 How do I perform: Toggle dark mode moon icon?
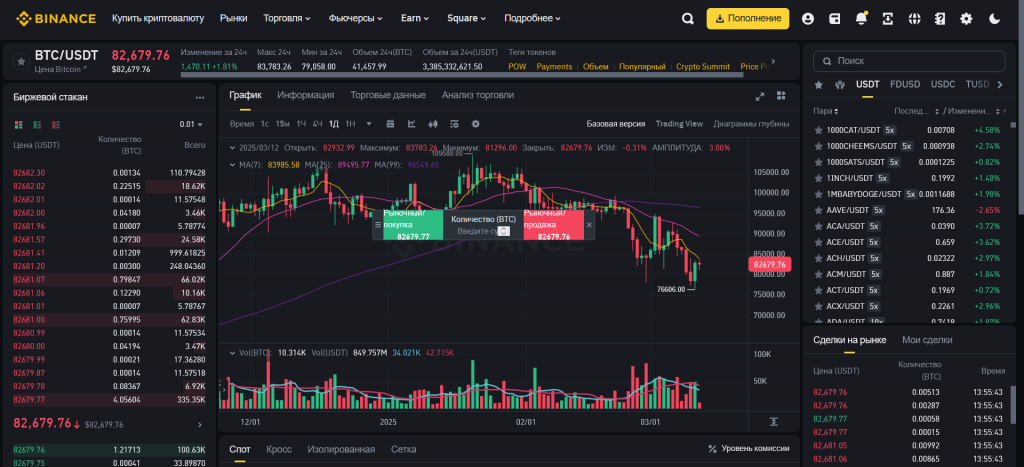[995, 19]
